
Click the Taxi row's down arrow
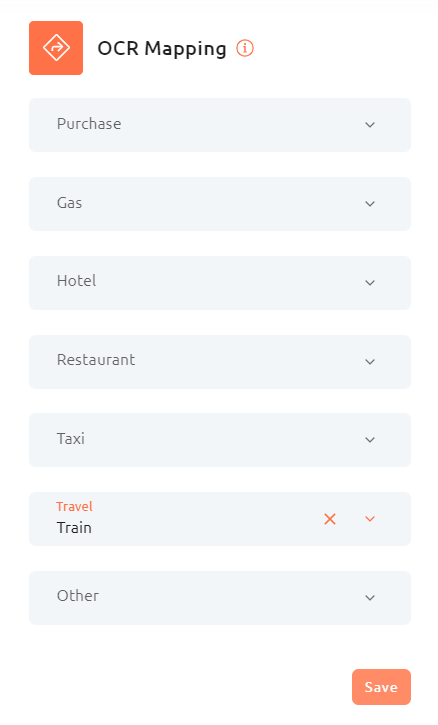pos(370,440)
